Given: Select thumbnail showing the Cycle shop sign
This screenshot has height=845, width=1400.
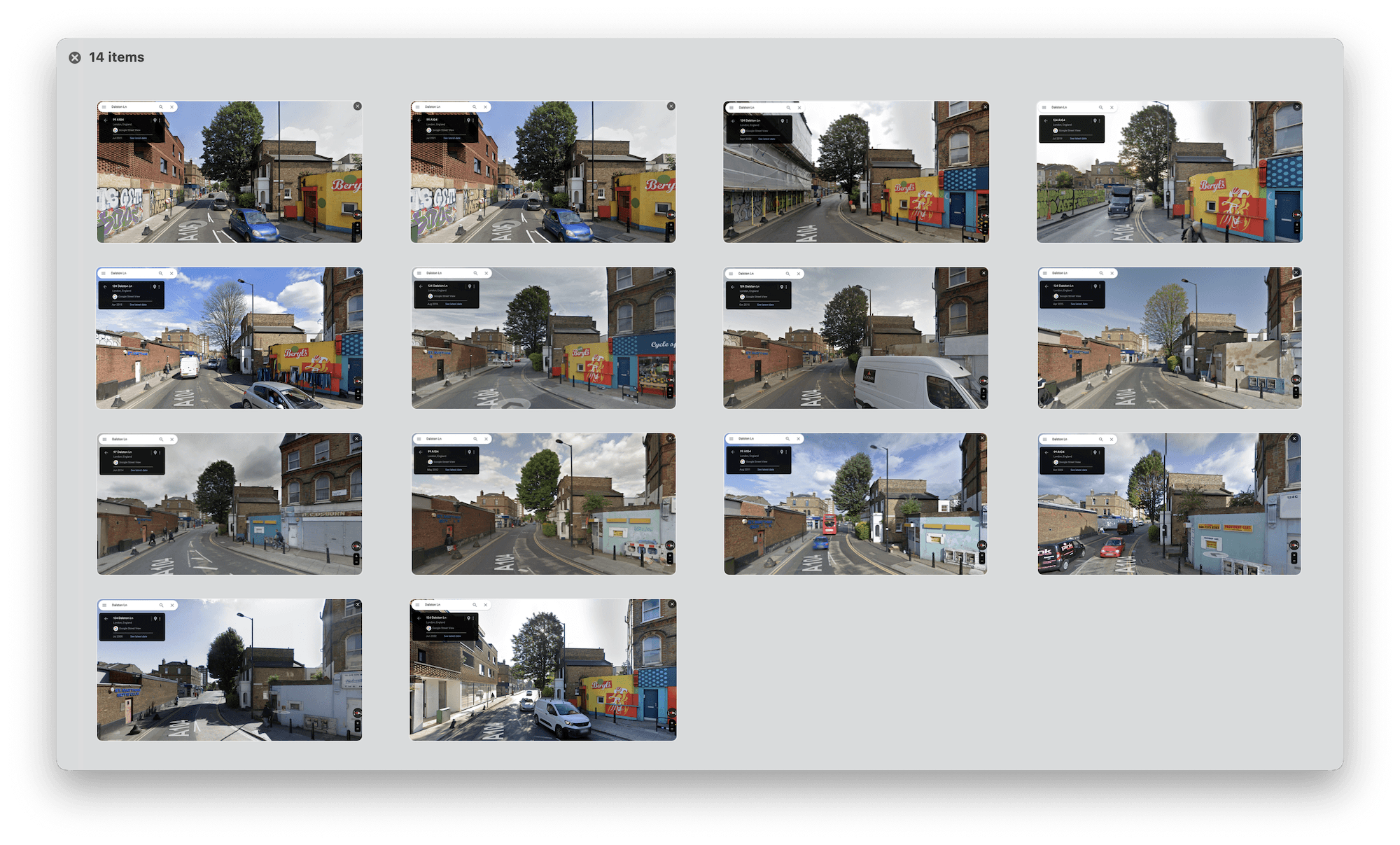Looking at the screenshot, I should (543, 338).
